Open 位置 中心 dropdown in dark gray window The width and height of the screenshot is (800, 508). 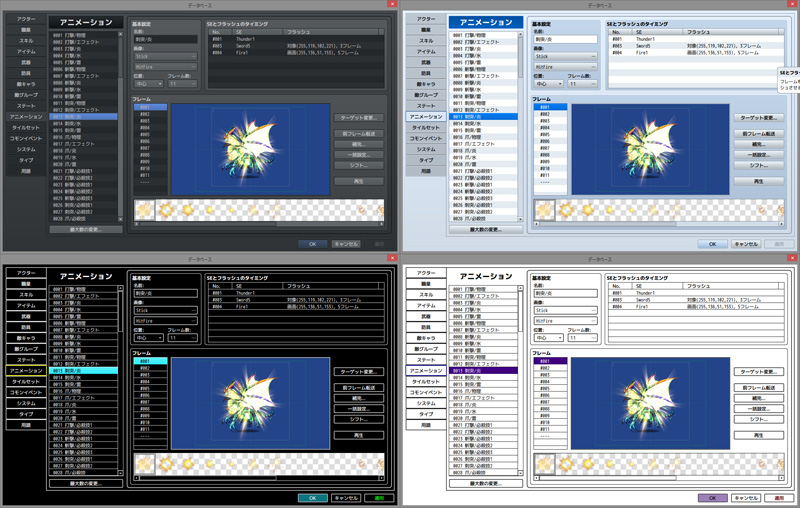[x=148, y=84]
